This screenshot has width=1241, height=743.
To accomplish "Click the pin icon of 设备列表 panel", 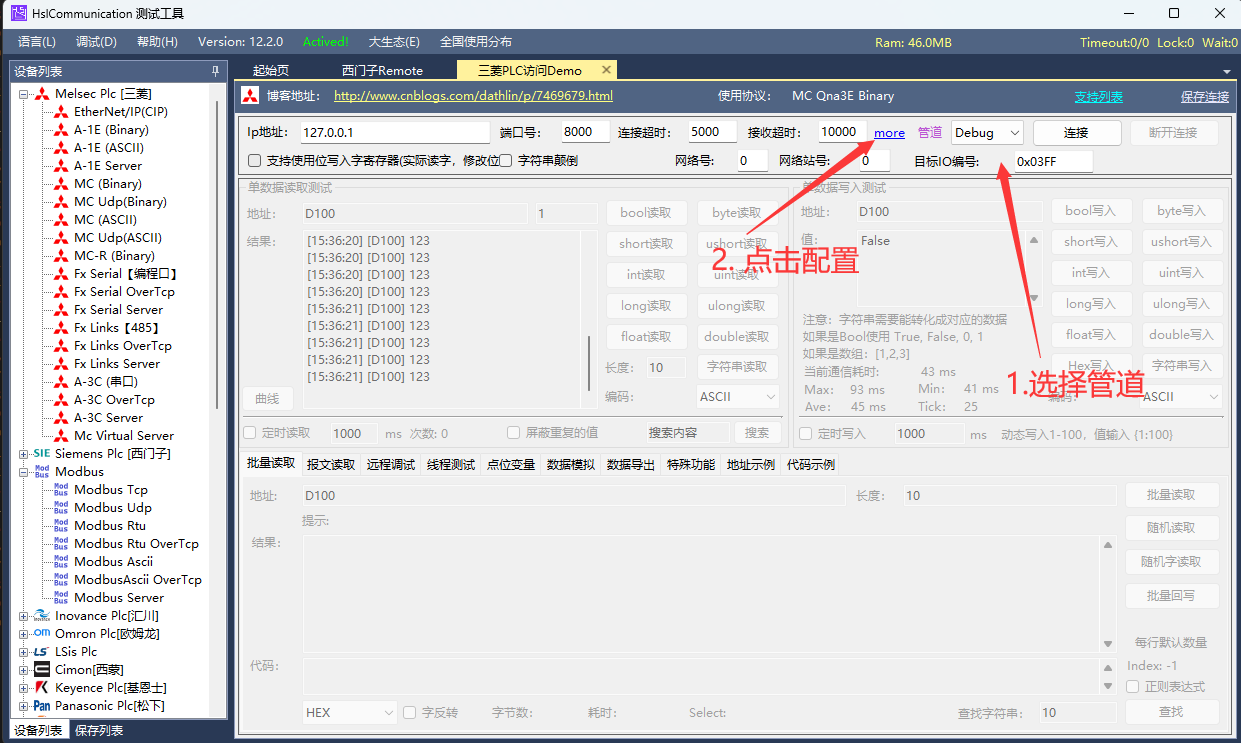I will coord(215,71).
